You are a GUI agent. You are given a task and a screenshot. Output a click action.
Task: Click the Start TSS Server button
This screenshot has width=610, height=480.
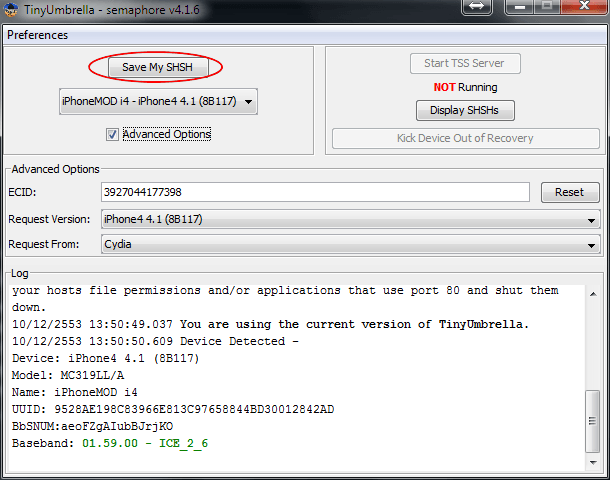pos(465,63)
